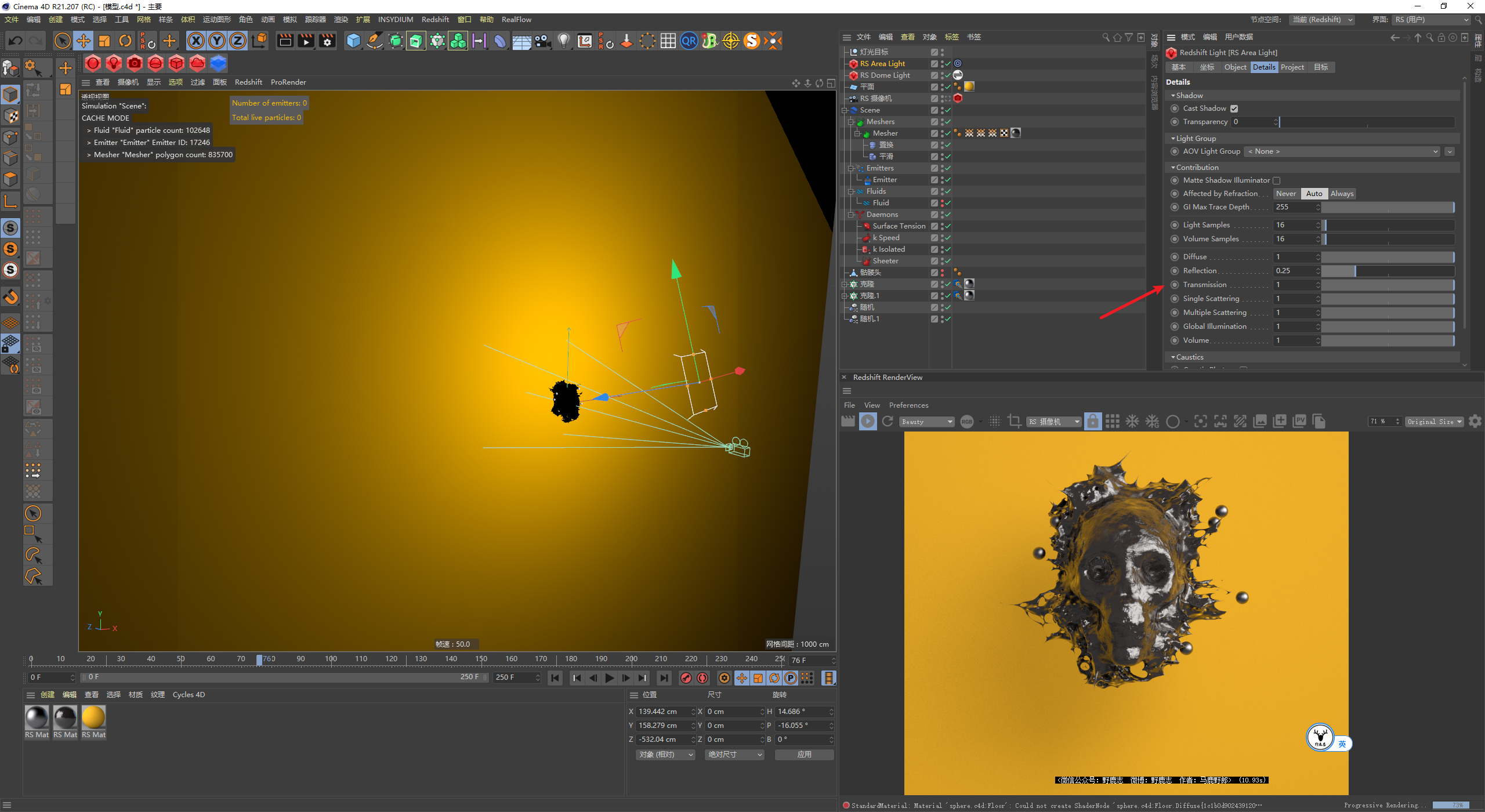1485x812 pixels.
Task: Click frame 100 on the timeline ruler
Action: pyautogui.click(x=331, y=659)
